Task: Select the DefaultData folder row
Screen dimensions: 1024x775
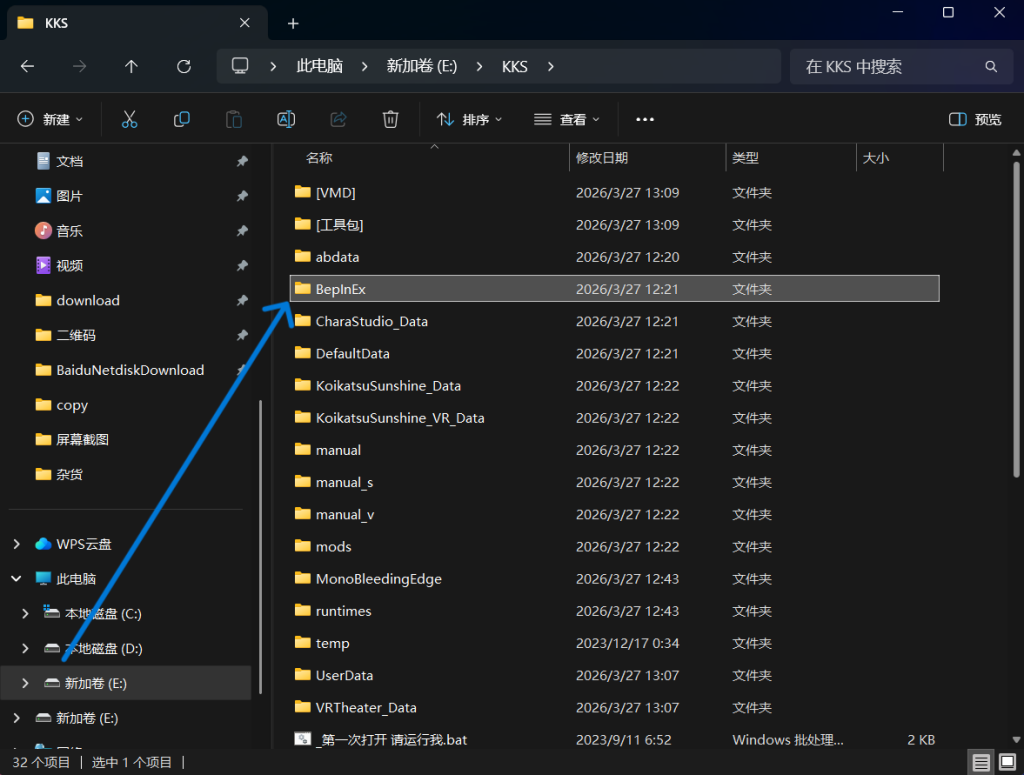Action: pos(615,353)
